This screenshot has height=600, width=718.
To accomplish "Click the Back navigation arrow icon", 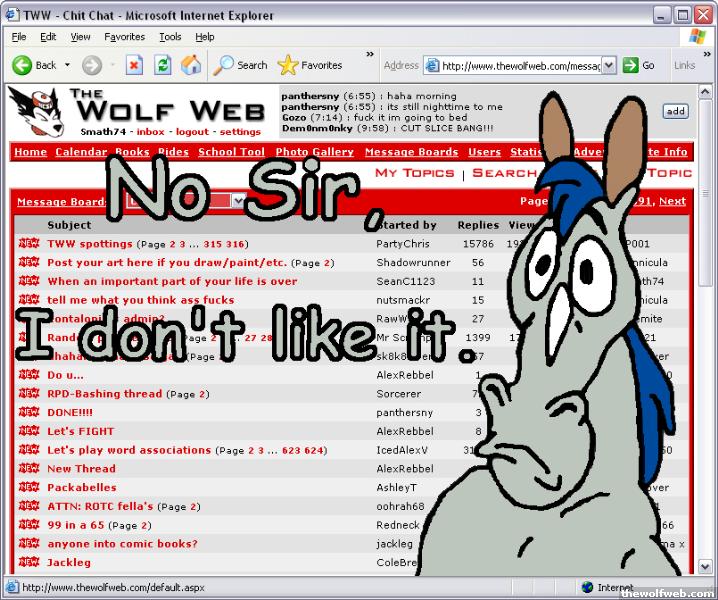I will coord(22,65).
